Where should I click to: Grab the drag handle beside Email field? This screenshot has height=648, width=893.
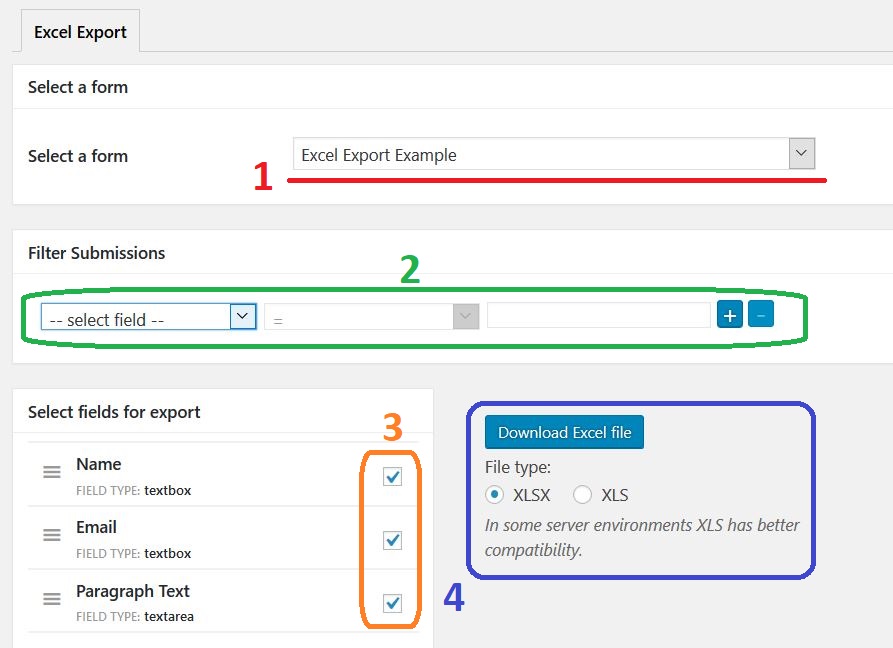[52, 536]
